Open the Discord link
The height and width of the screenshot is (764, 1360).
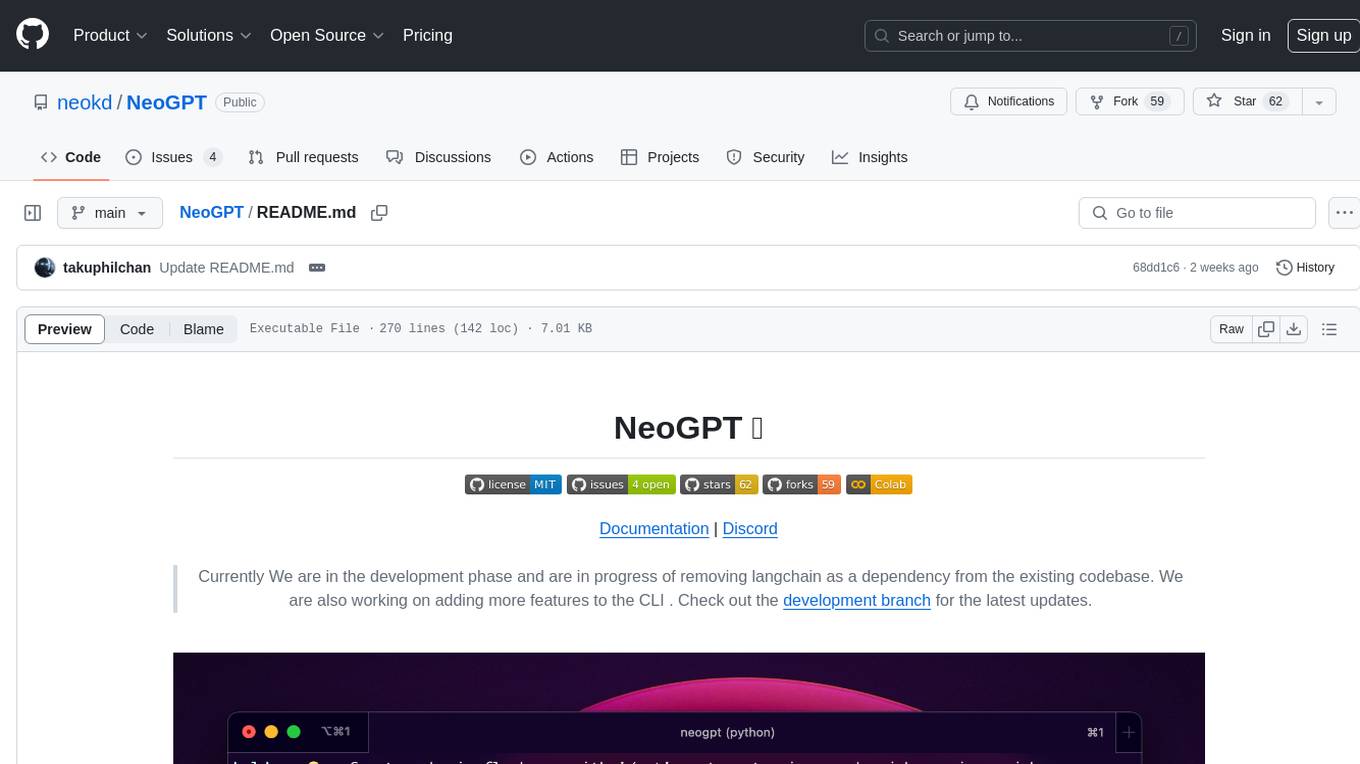[x=750, y=529]
